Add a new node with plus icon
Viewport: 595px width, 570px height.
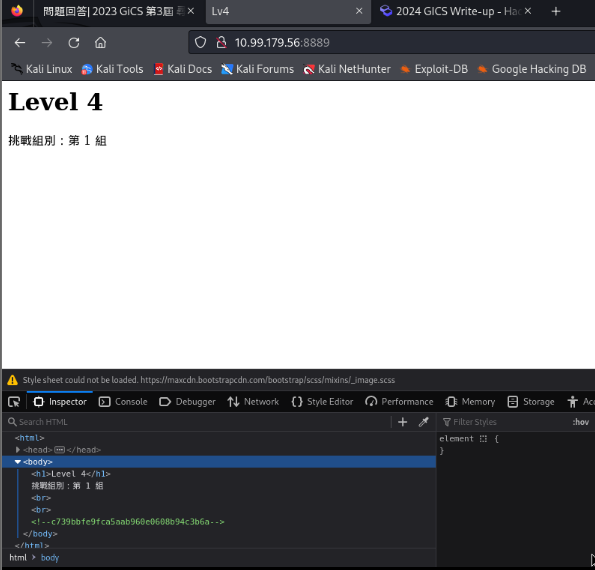[x=403, y=422]
